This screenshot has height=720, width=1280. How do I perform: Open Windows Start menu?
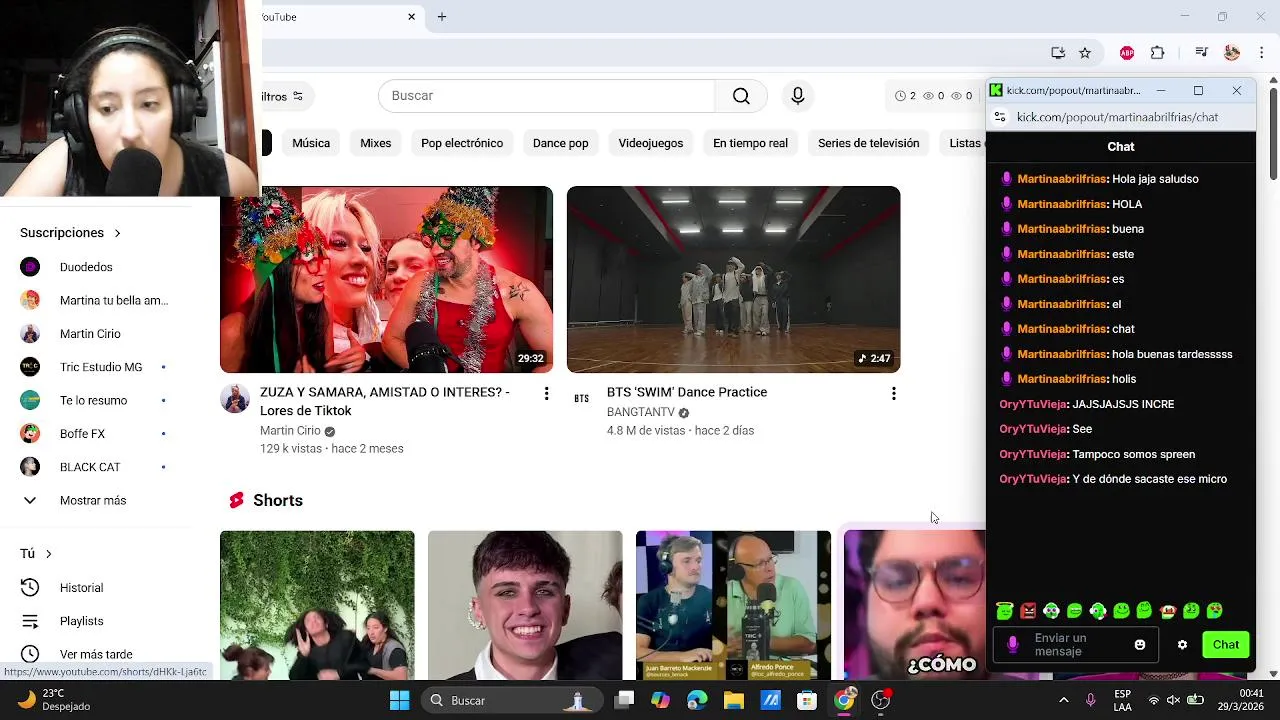tap(399, 700)
